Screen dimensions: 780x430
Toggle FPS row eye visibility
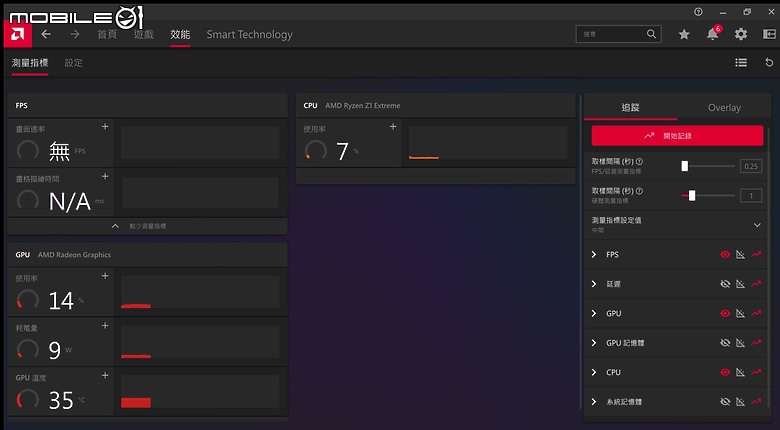tap(725, 255)
